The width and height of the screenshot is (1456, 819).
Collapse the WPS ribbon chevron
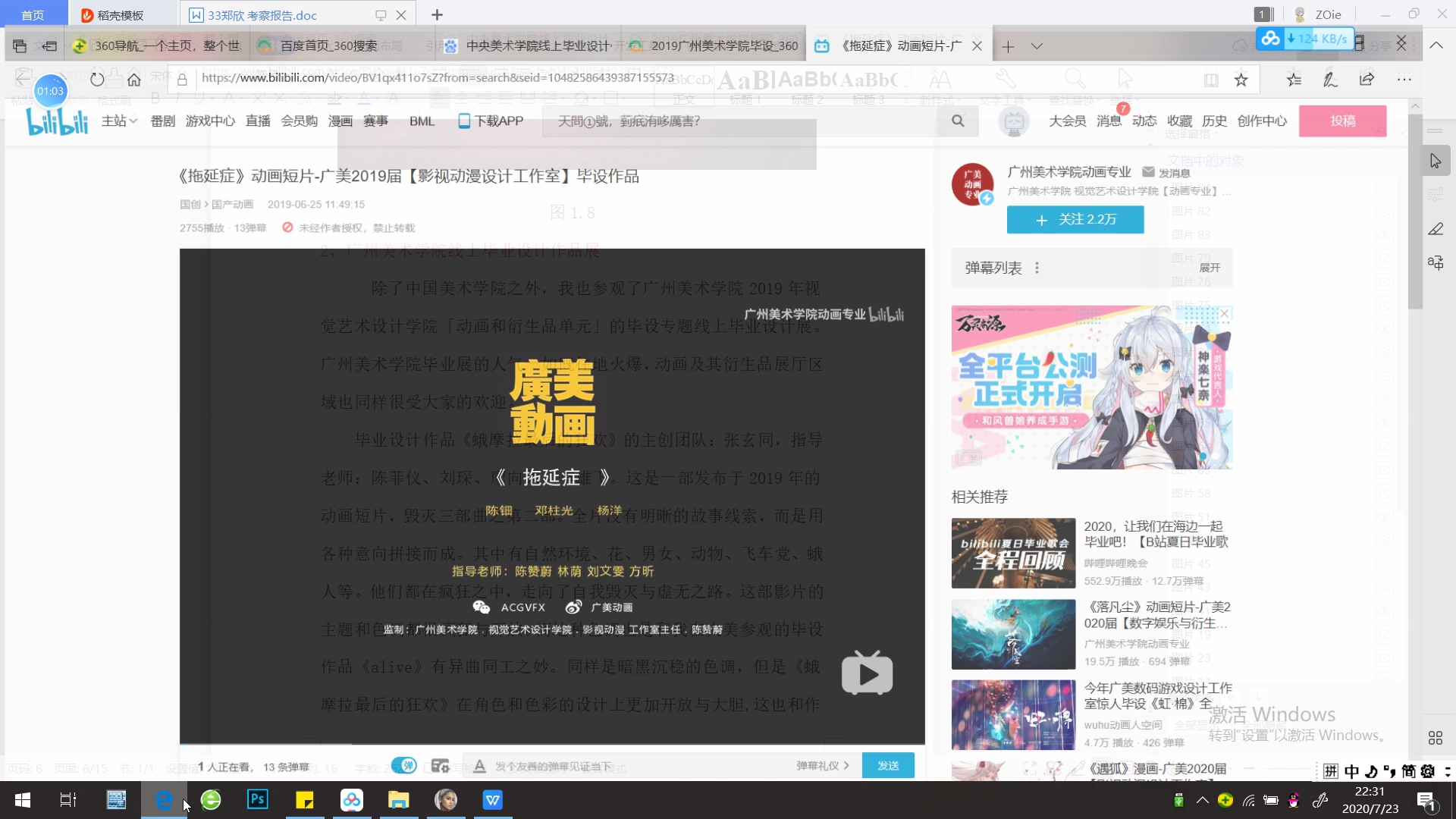pyautogui.click(x=1436, y=45)
